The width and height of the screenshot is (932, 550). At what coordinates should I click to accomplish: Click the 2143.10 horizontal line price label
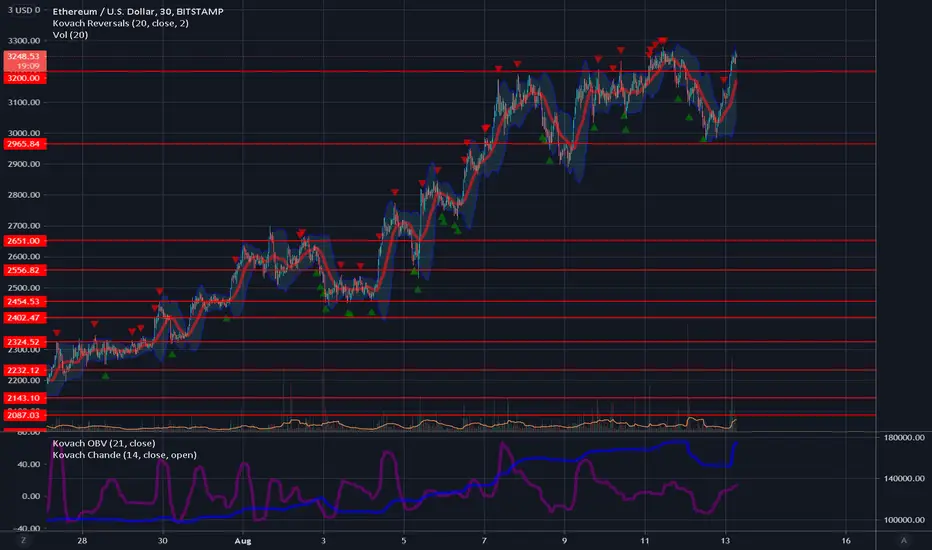pos(24,398)
